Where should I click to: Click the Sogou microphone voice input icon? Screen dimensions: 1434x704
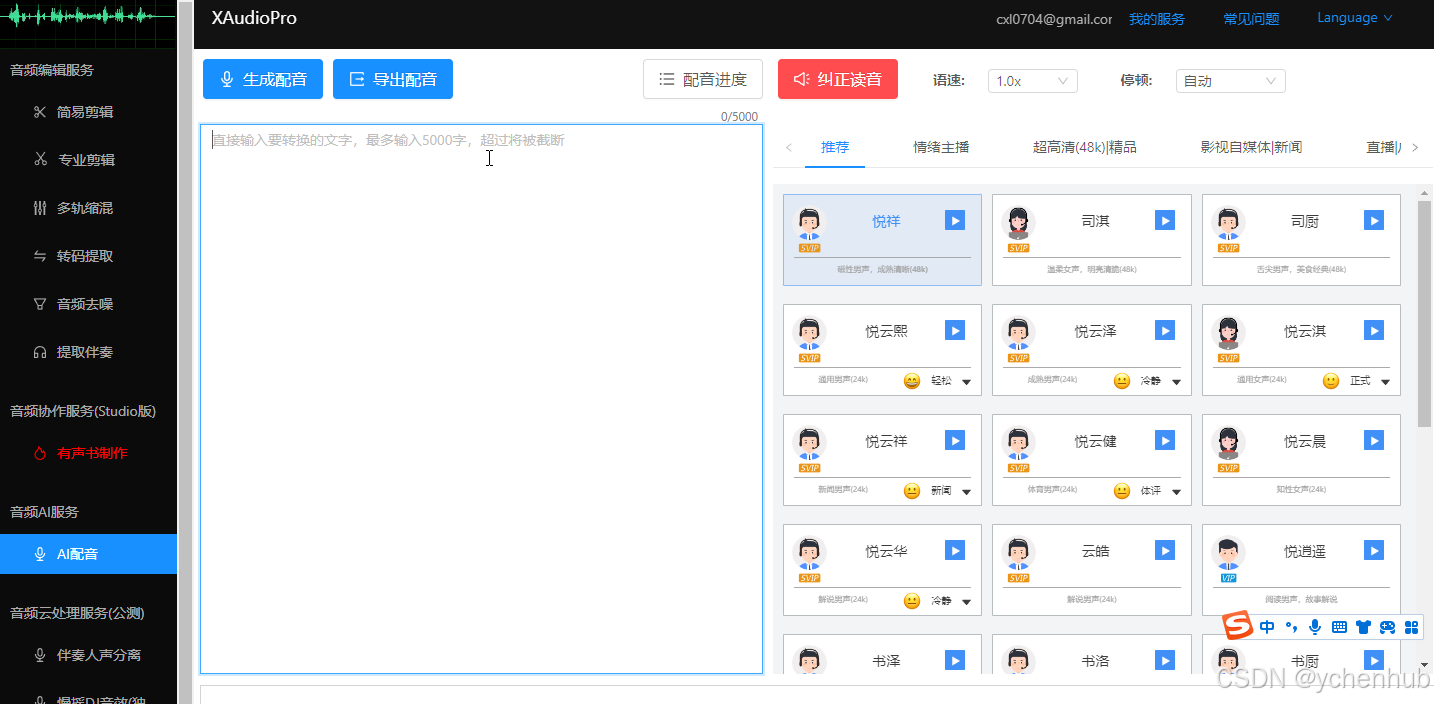point(1315,627)
